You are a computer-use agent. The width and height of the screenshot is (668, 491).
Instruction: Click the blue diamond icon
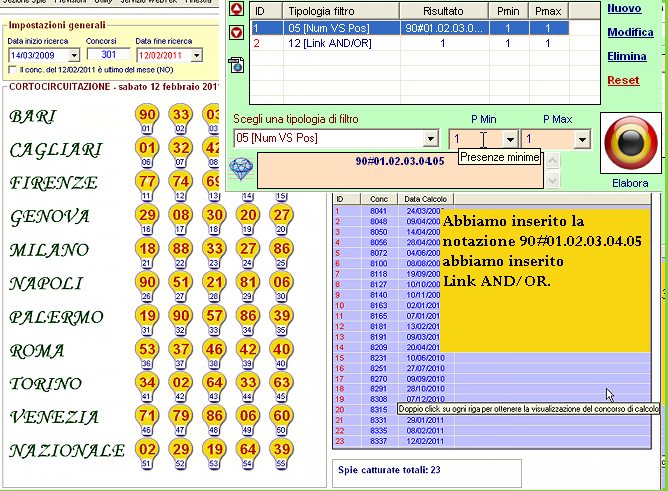241,168
